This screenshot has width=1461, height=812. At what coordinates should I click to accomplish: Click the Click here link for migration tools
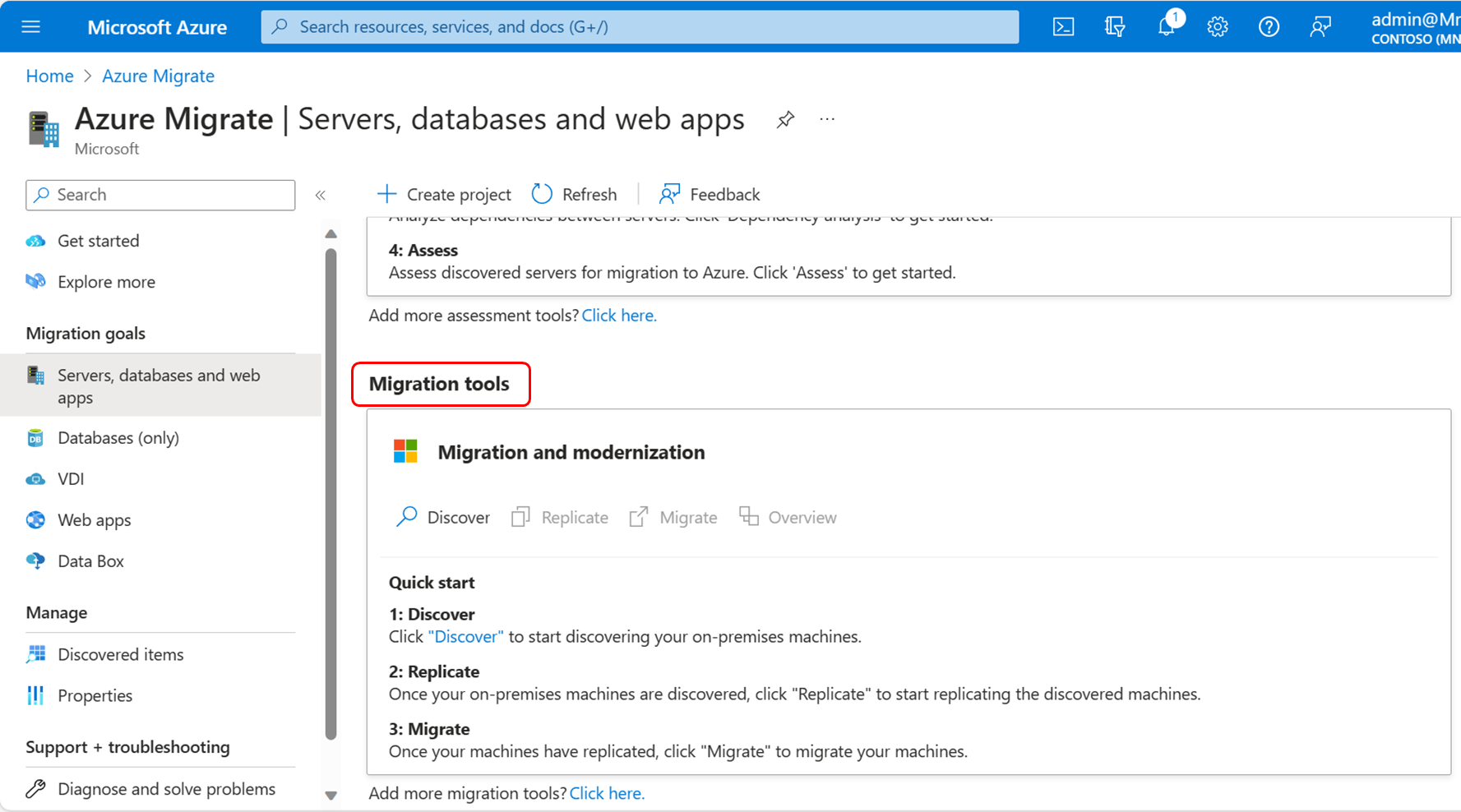click(x=607, y=792)
